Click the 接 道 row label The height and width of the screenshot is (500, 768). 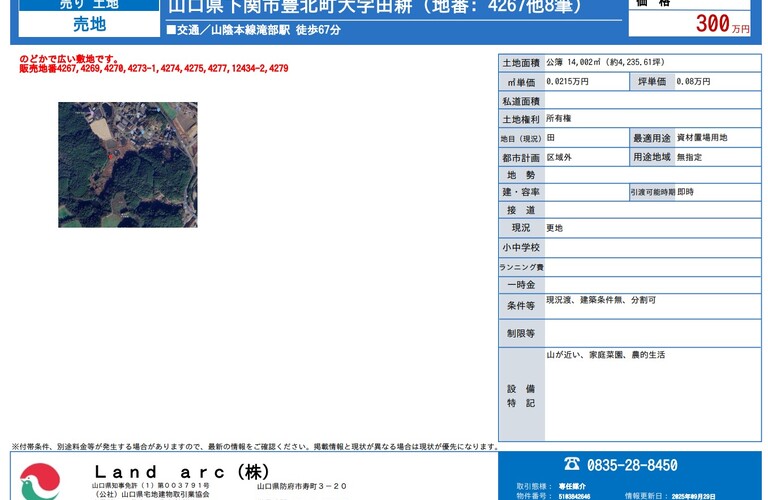click(521, 210)
